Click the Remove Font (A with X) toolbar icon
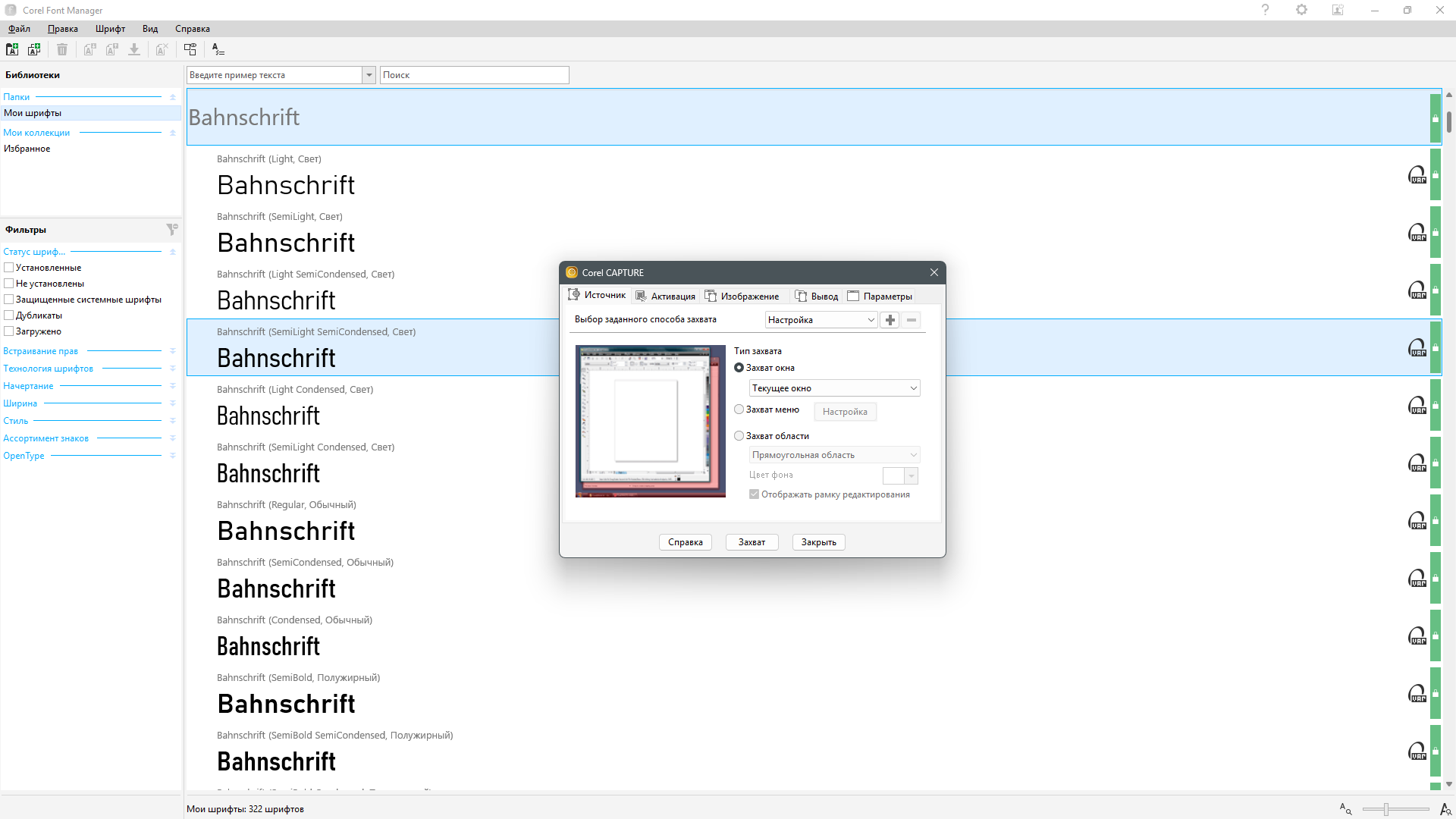This screenshot has width=1456, height=819. pos(162,49)
